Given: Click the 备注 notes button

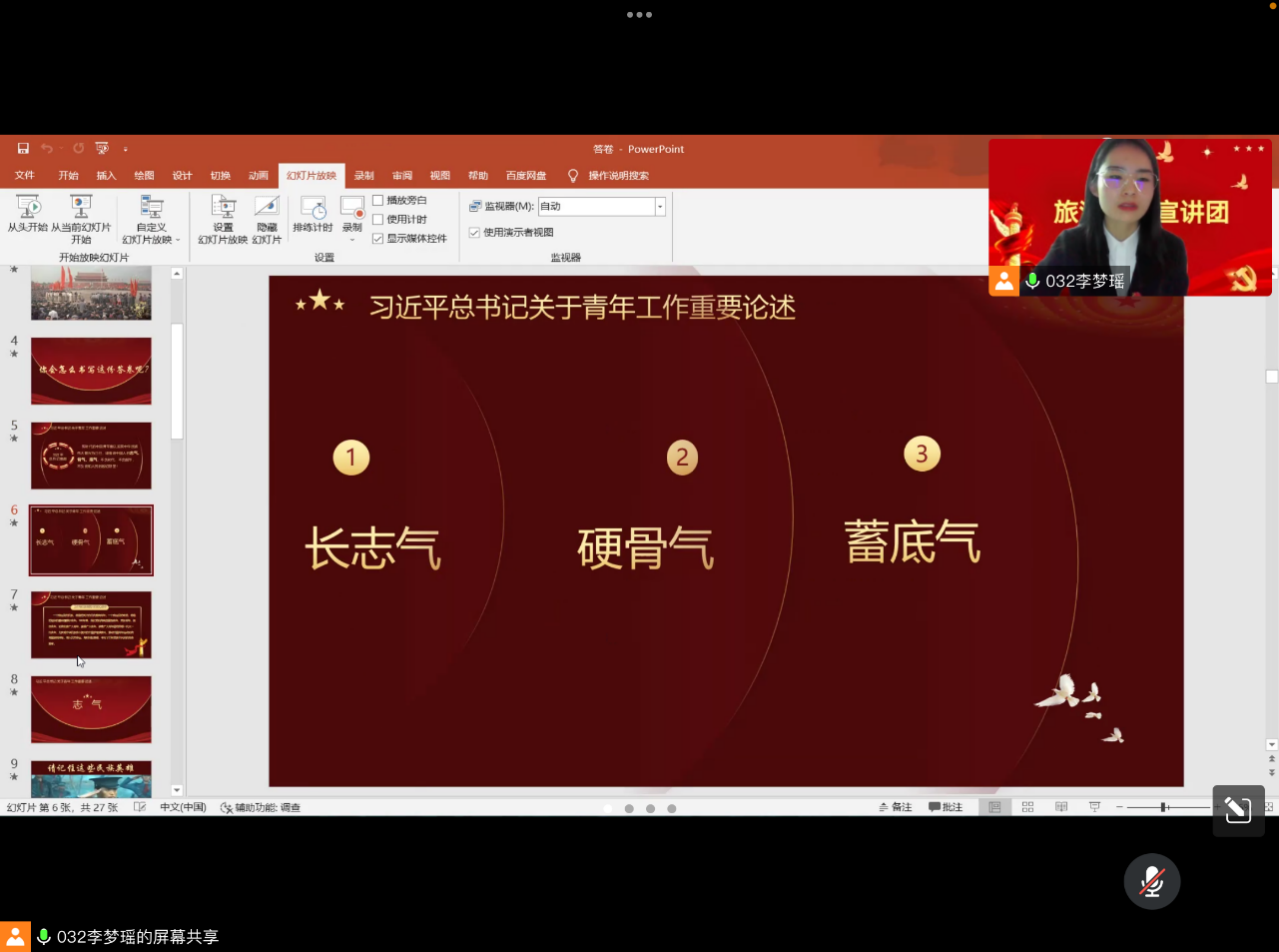Looking at the screenshot, I should [895, 807].
